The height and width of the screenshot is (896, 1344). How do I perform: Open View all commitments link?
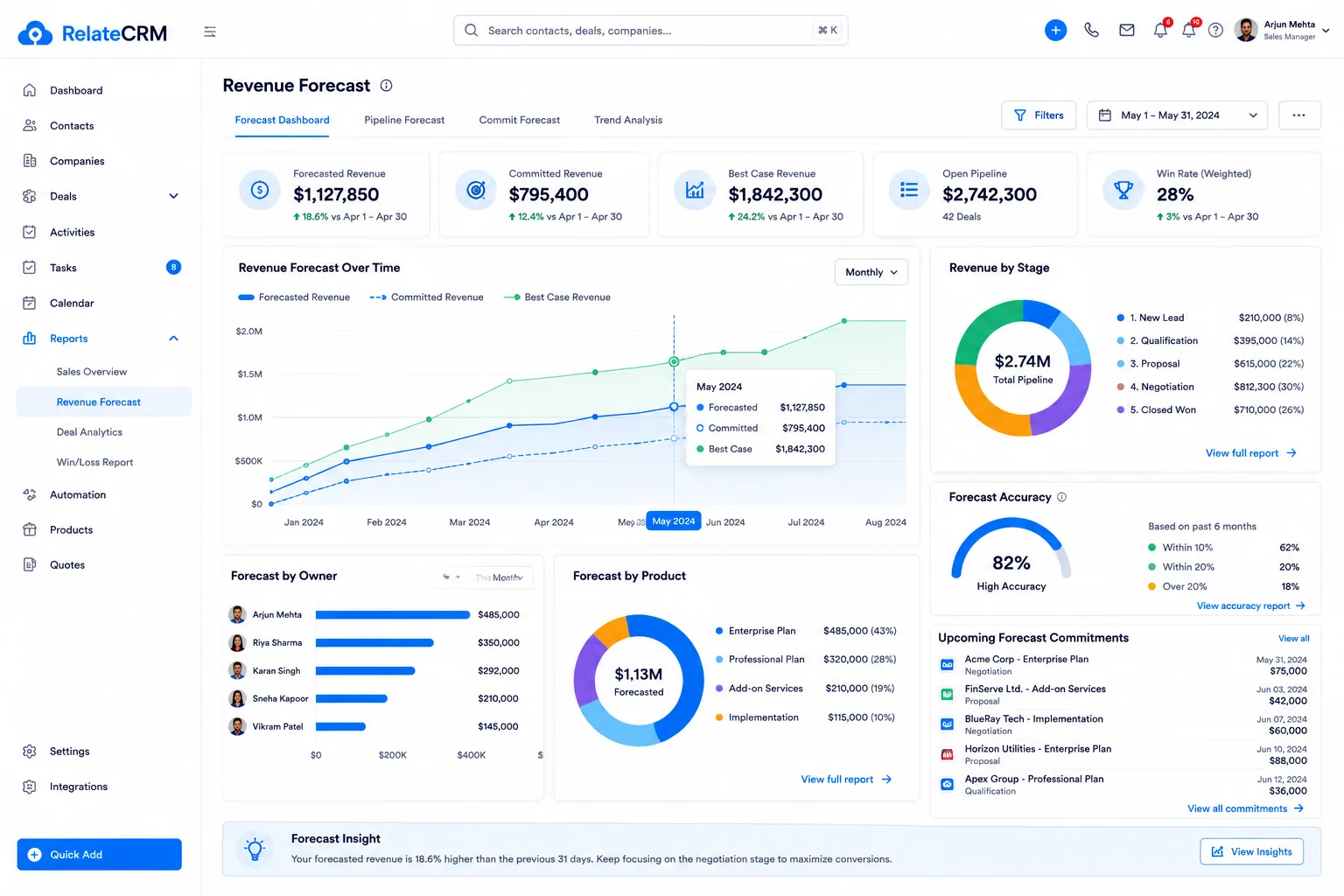point(1245,808)
